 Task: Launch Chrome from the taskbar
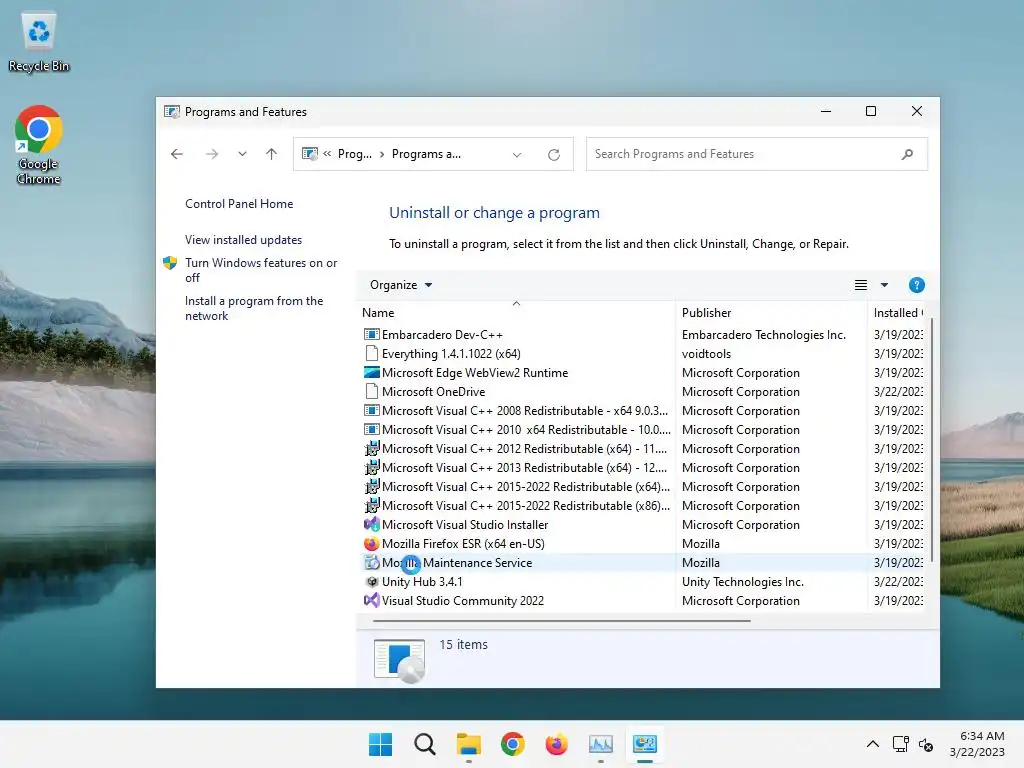point(513,744)
